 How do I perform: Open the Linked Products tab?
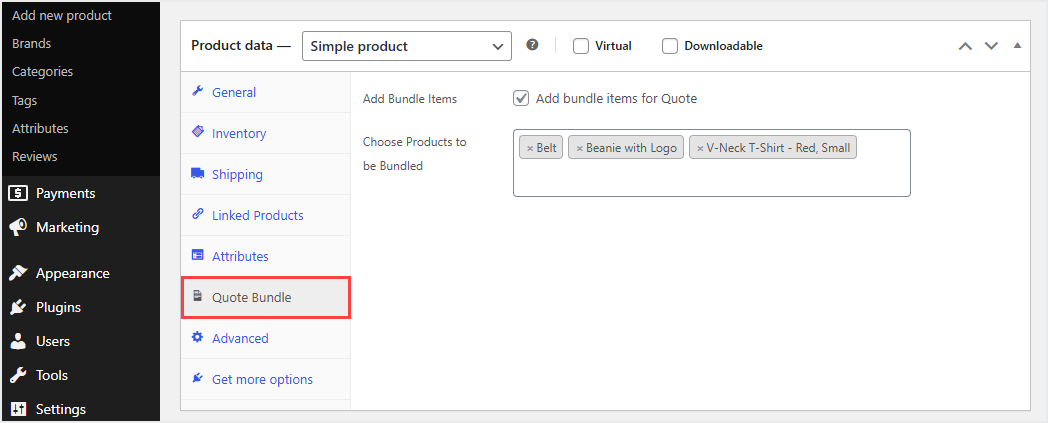[x=257, y=215]
